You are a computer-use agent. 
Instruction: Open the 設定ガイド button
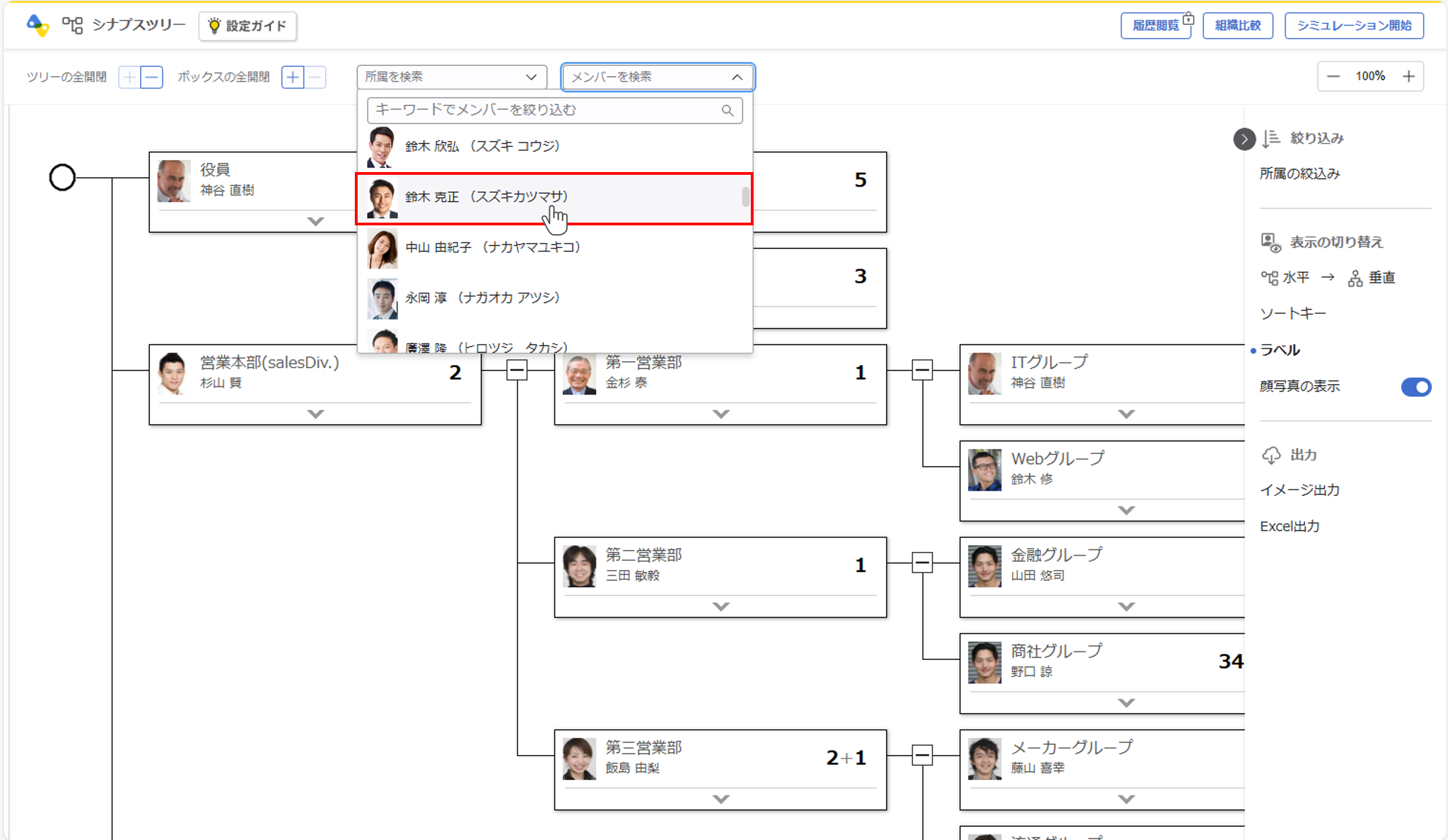[x=248, y=26]
